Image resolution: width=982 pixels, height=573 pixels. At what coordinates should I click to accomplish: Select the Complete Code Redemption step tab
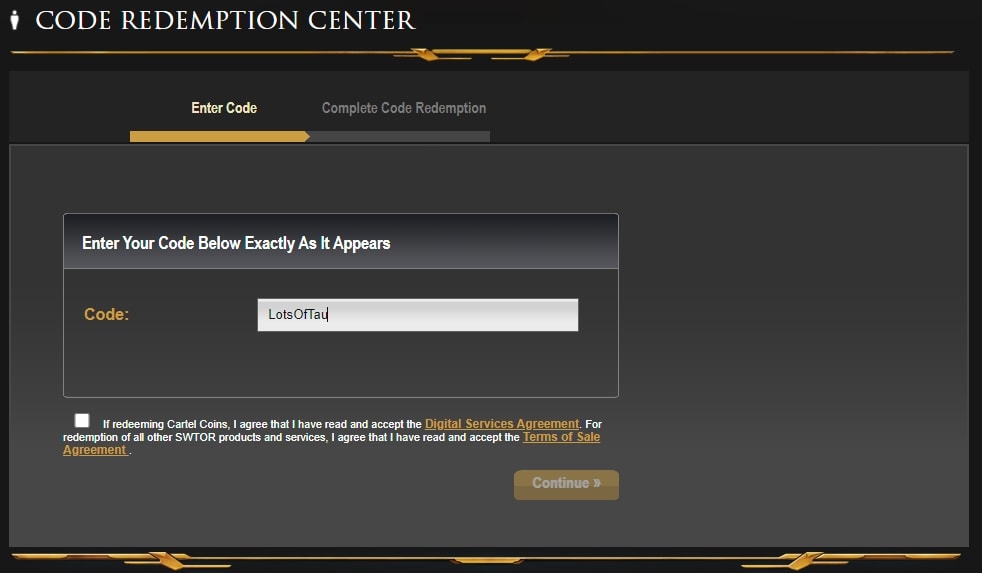point(404,108)
